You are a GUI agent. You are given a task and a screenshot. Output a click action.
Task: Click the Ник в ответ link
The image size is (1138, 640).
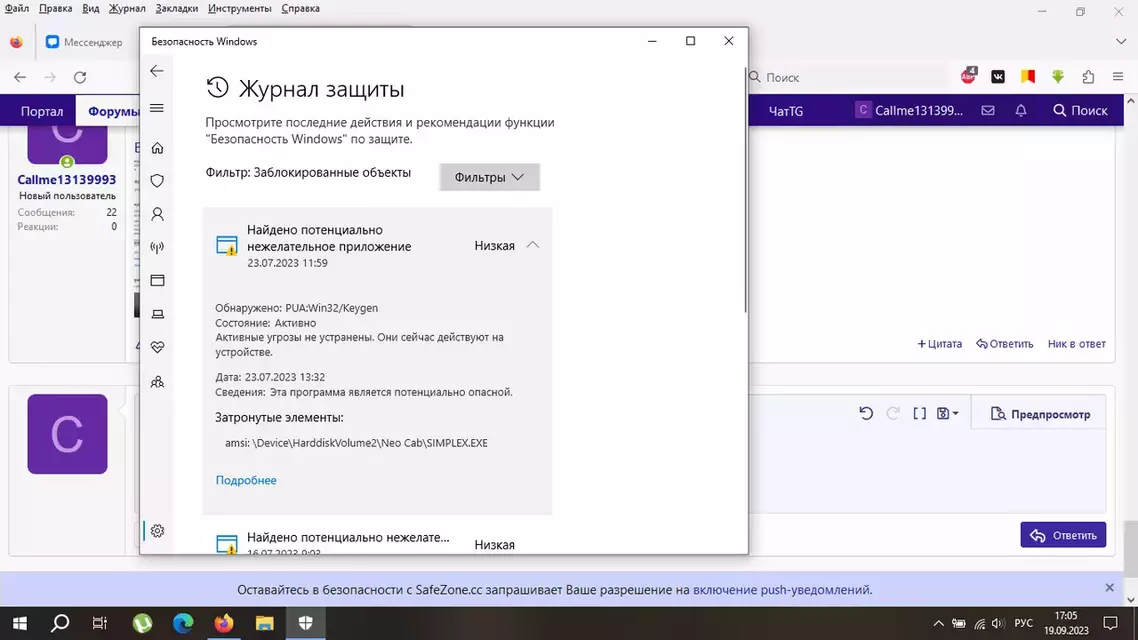point(1076,344)
